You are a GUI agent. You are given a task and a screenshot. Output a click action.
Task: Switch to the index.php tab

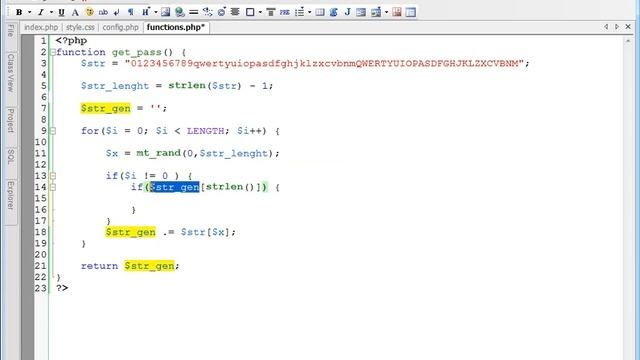tap(41, 27)
